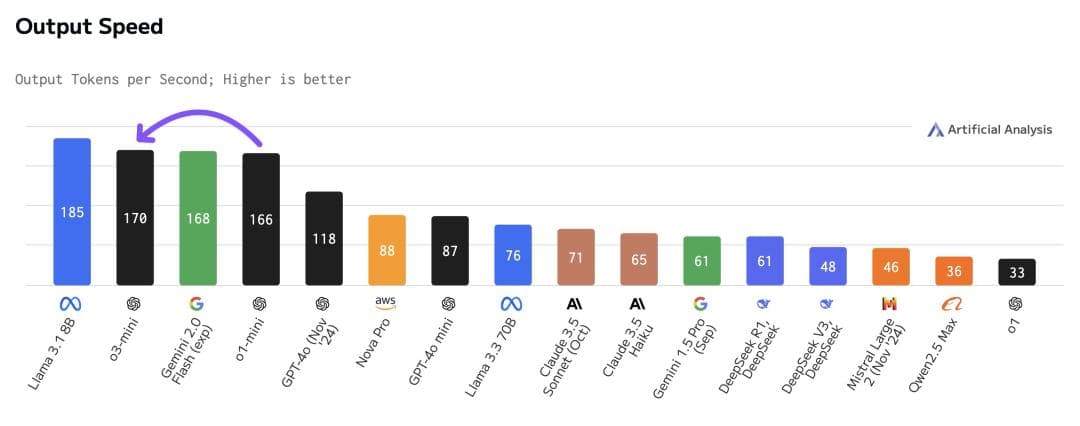The width and height of the screenshot is (1080, 426).
Task: Select the orange Nova Pro bar showing 88
Action: [x=387, y=250]
